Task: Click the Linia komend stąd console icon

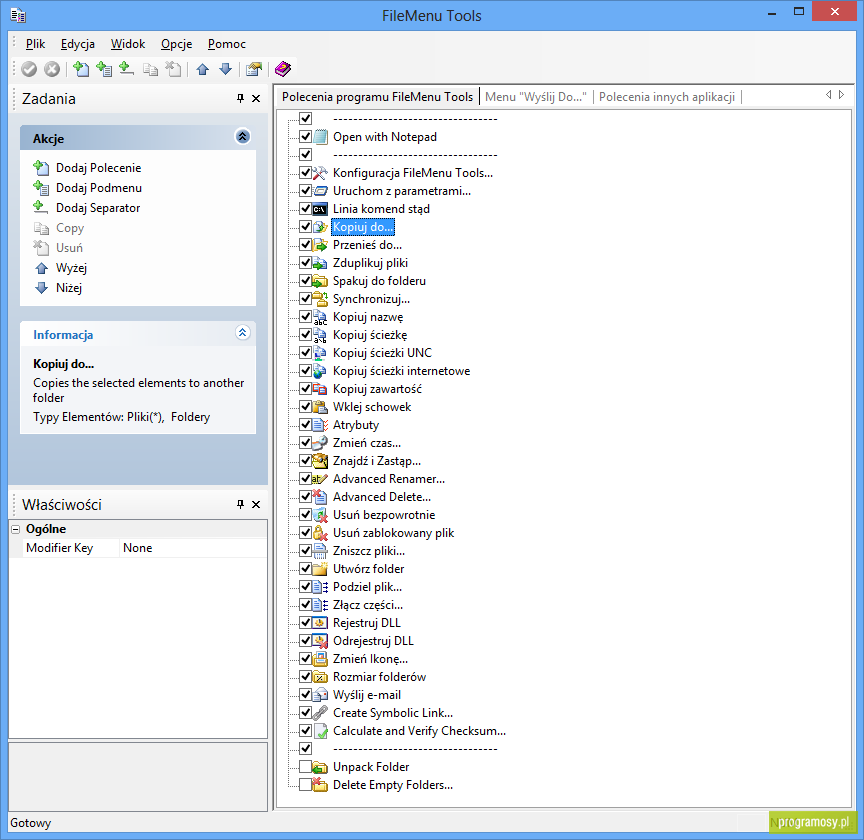Action: coord(320,209)
